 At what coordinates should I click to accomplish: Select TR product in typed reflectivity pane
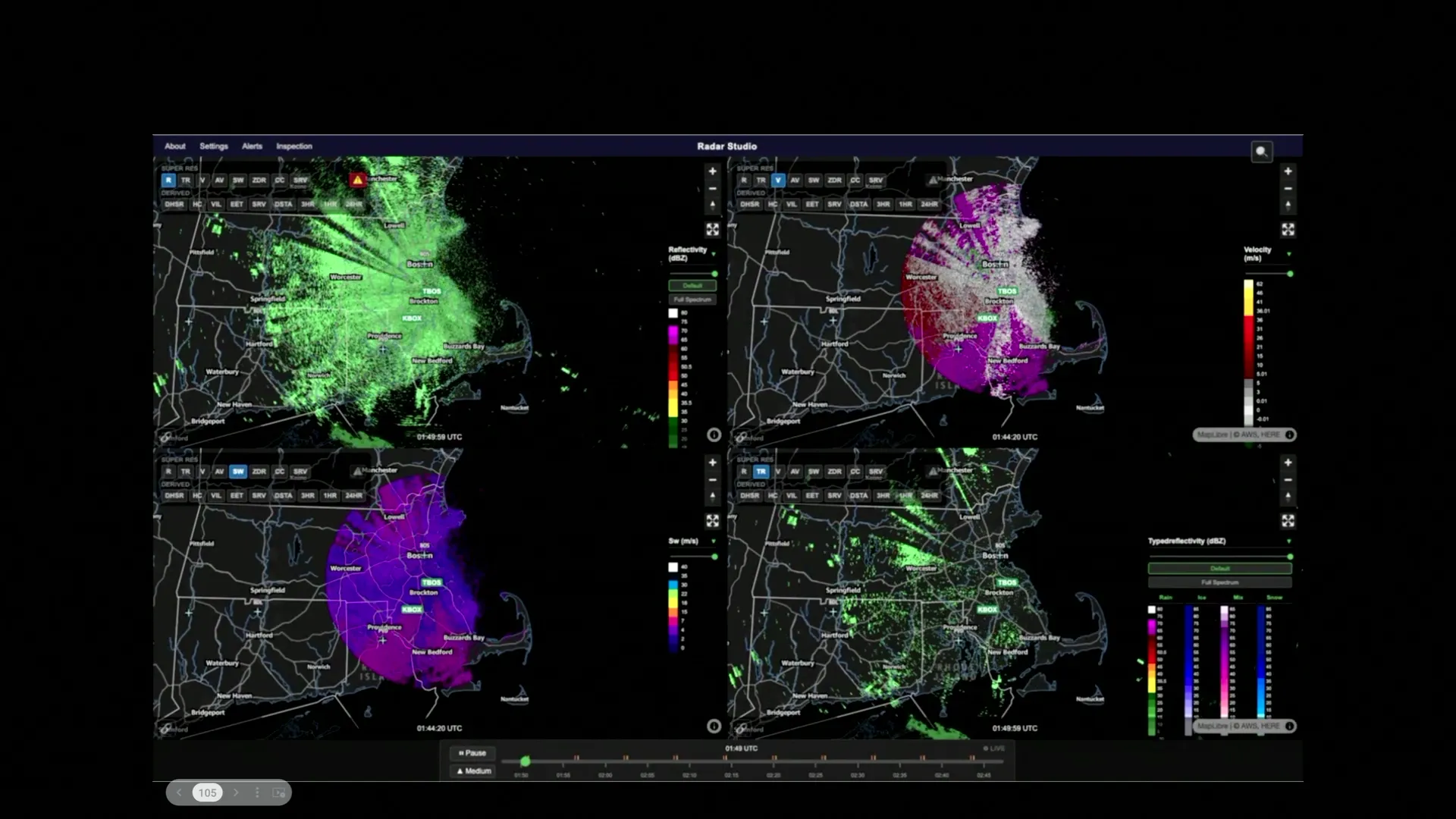pos(761,472)
